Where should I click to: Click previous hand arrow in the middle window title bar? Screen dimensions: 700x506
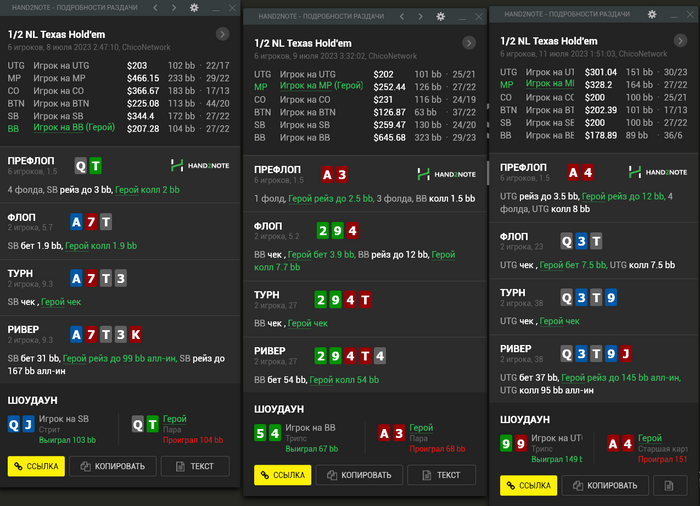pos(402,17)
